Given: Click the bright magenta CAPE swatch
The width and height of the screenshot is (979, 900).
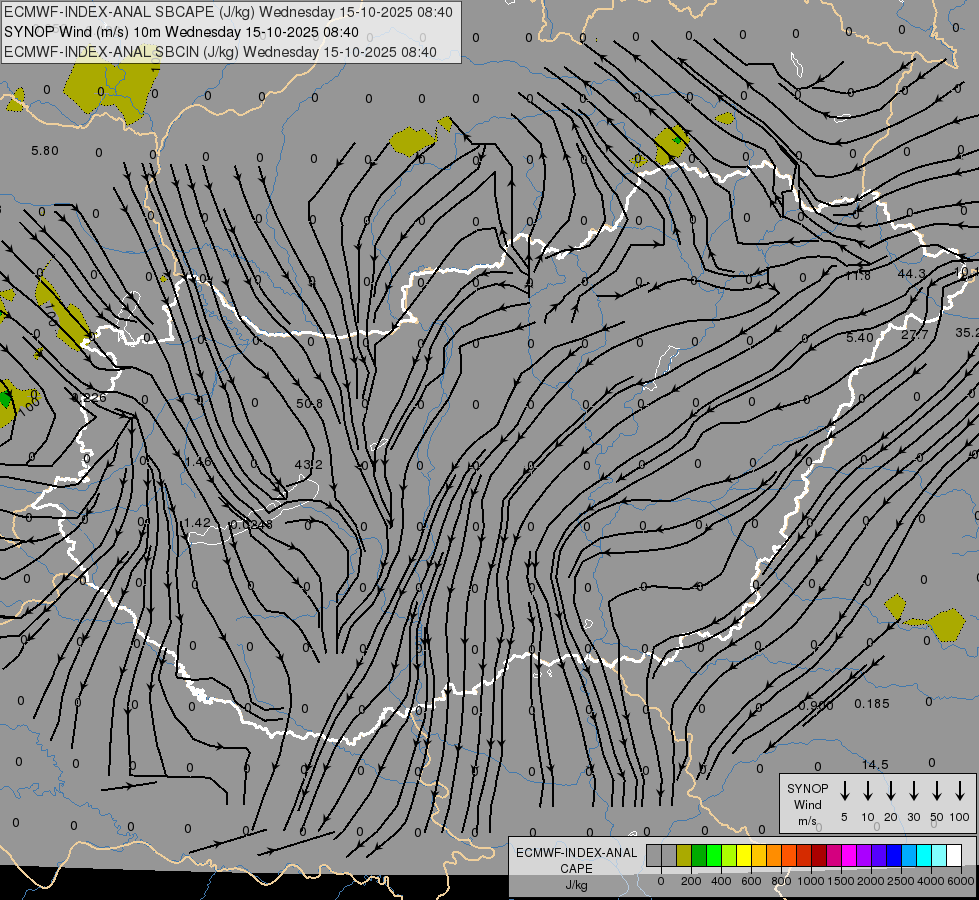Looking at the screenshot, I should 849,855.
